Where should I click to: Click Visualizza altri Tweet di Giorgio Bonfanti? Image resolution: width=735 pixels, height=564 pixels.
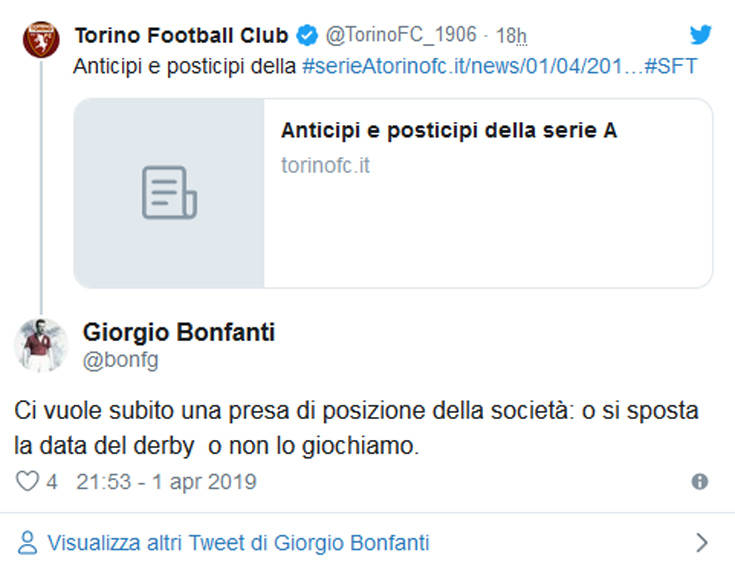tap(239, 543)
